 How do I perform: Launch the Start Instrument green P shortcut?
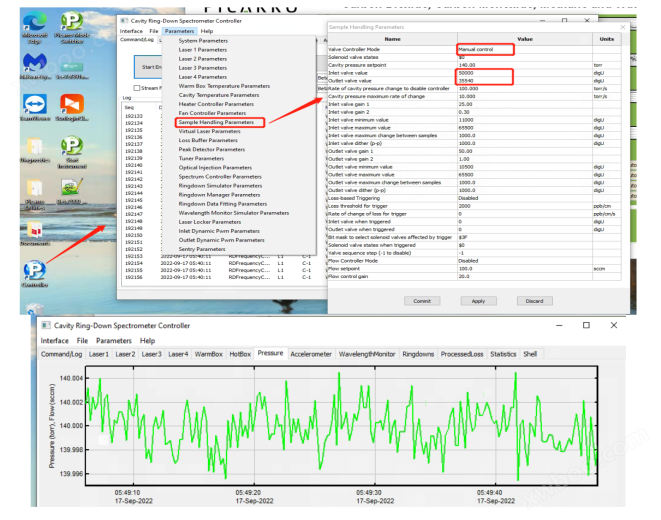pos(72,148)
